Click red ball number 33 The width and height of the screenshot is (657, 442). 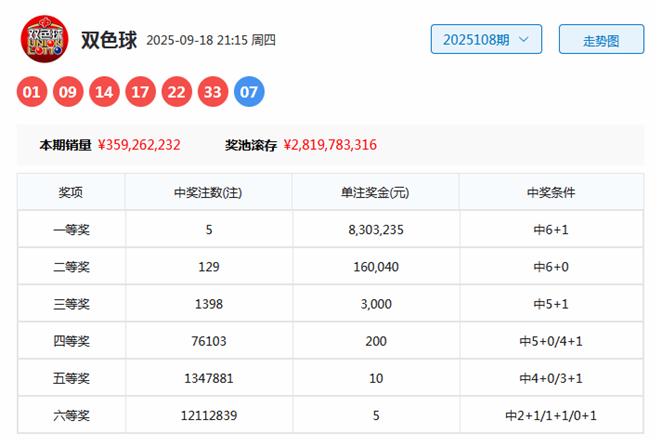[213, 92]
